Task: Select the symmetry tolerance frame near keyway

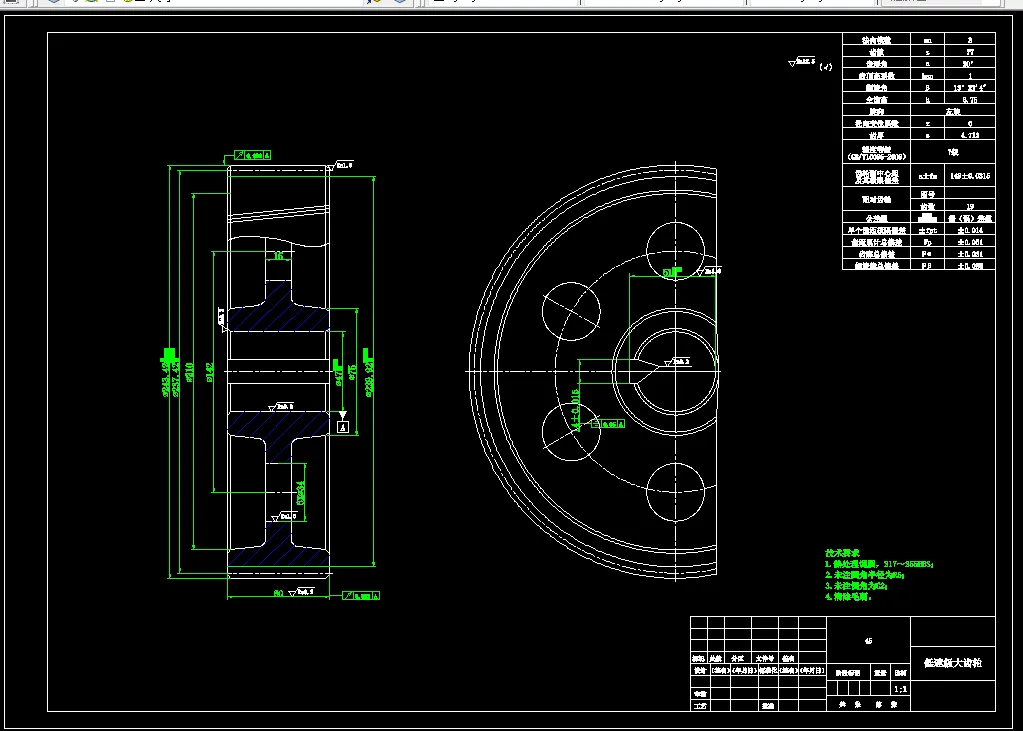Action: pyautogui.click(x=607, y=424)
